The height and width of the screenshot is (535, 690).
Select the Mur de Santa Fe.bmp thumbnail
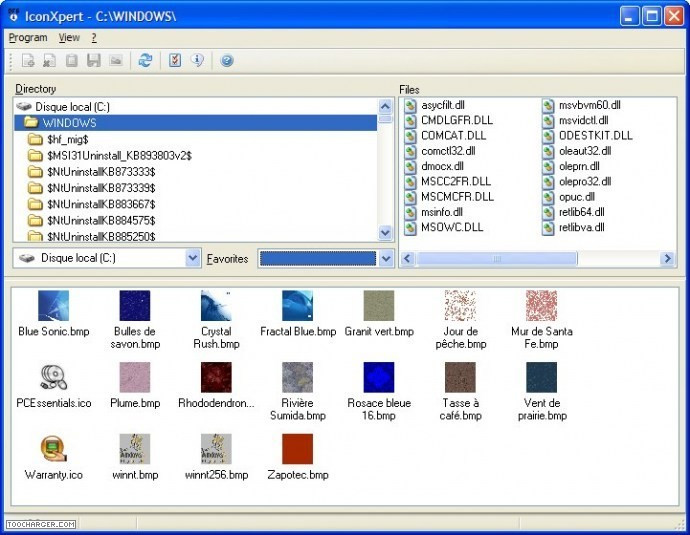[x=542, y=306]
